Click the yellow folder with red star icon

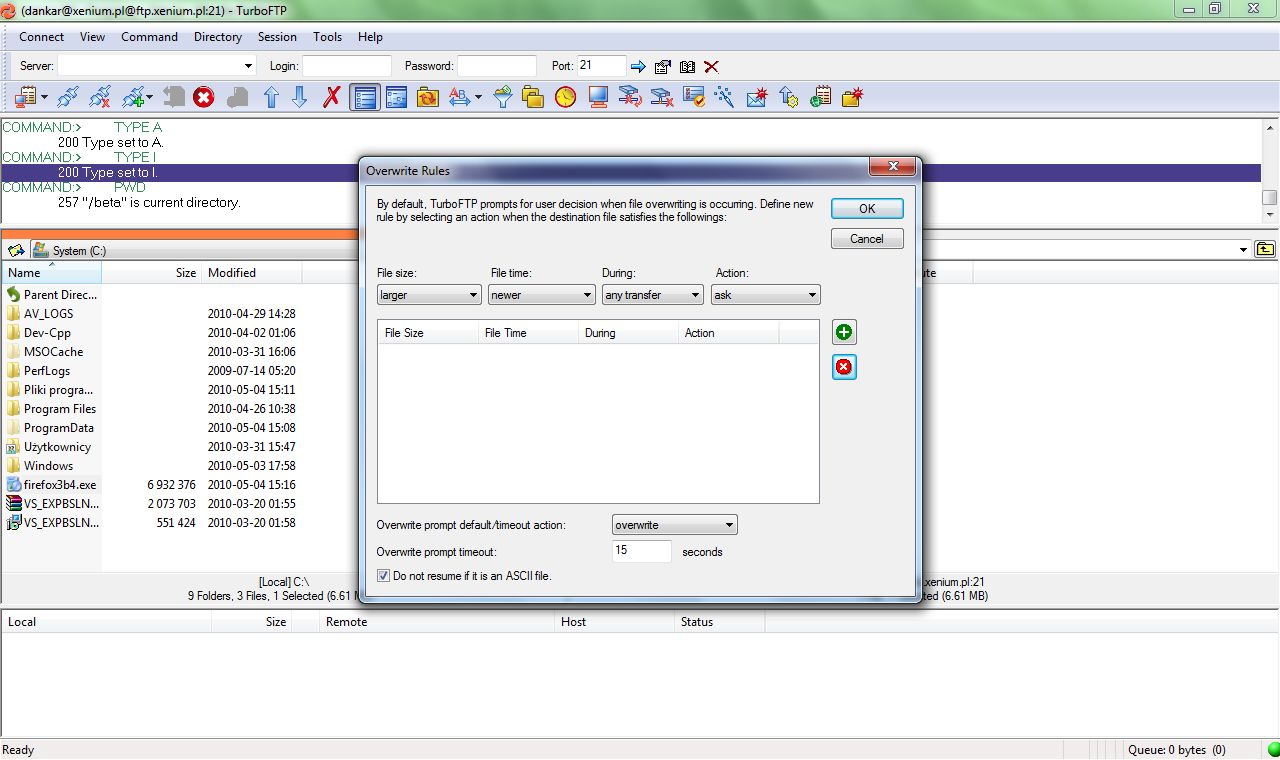[x=852, y=97]
